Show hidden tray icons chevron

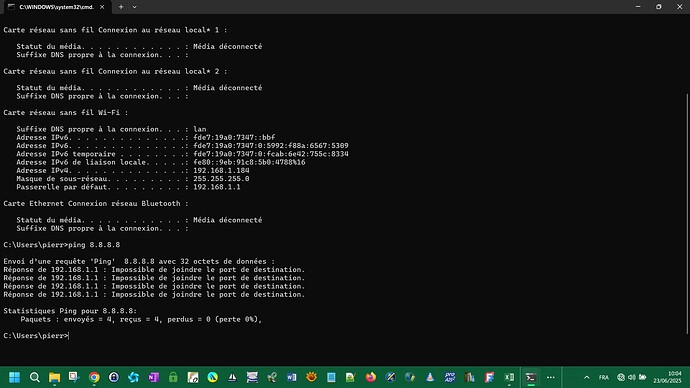pos(587,377)
